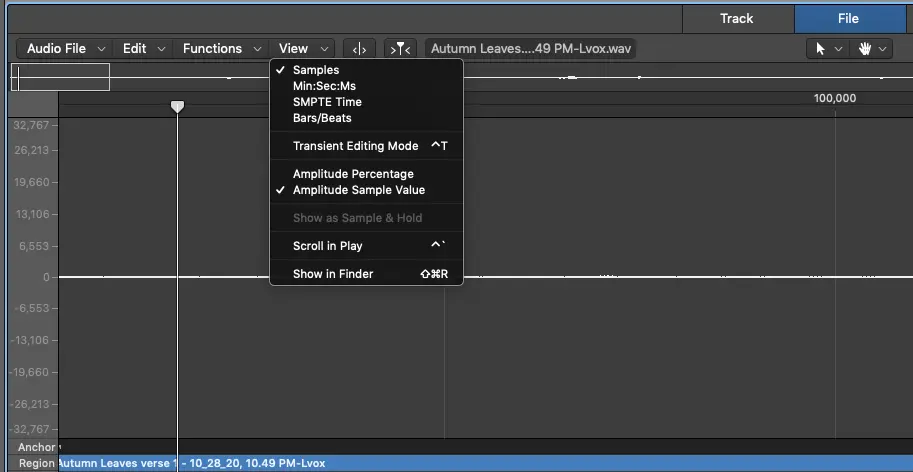Select Amplitude Sample Value option

(x=358, y=190)
